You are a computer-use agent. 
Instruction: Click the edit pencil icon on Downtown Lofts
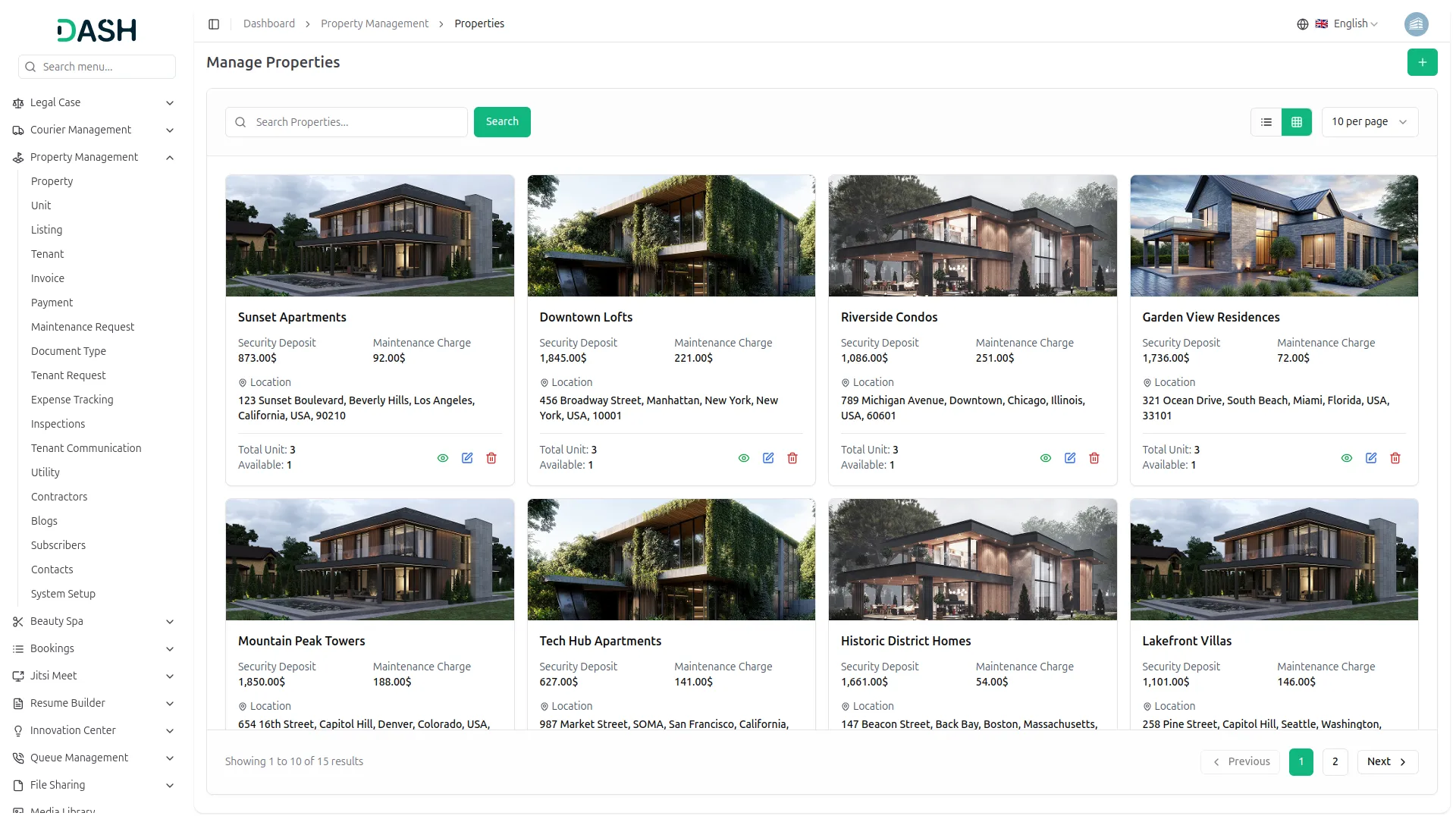point(768,458)
